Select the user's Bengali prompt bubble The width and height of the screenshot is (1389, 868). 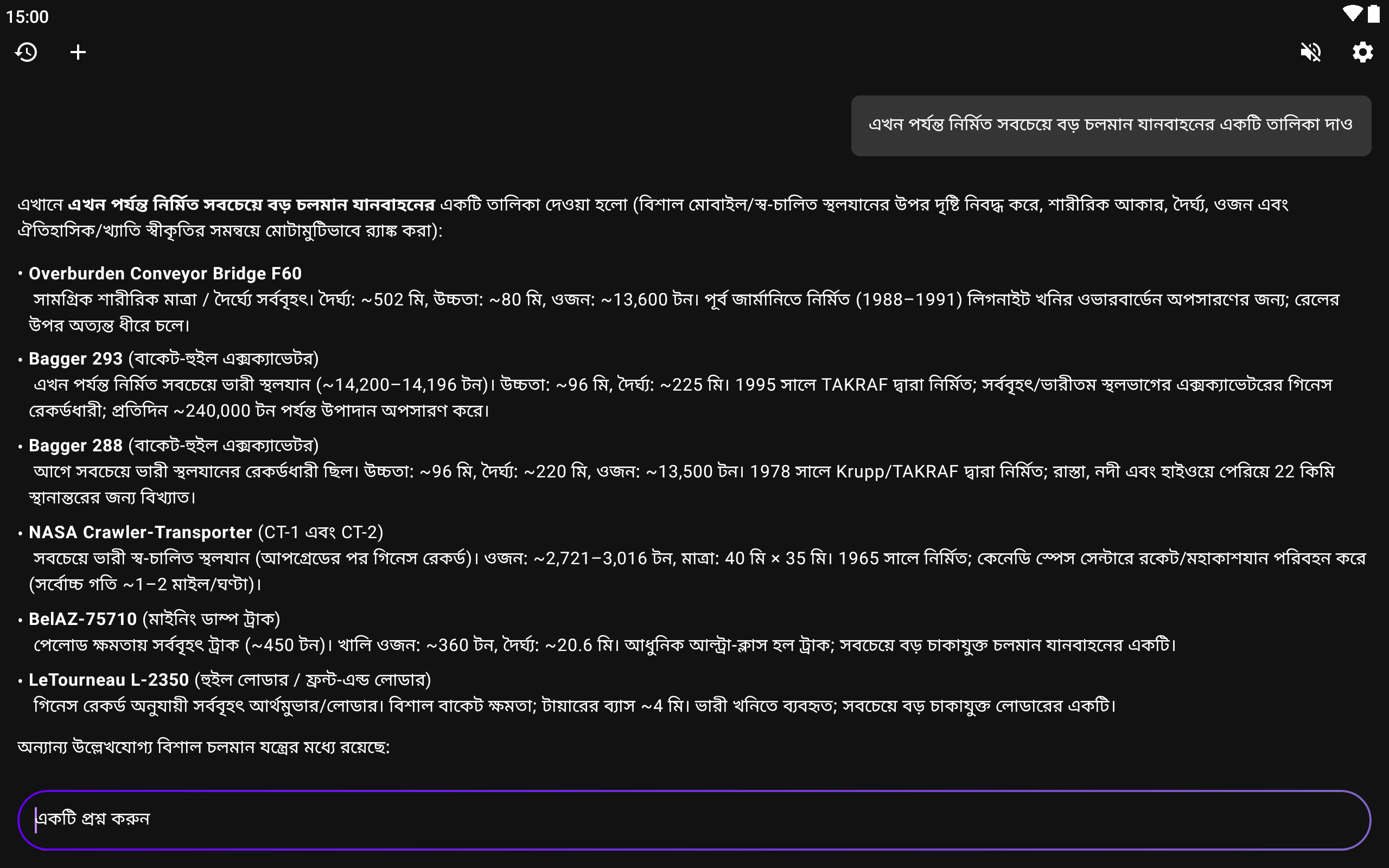click(1110, 125)
